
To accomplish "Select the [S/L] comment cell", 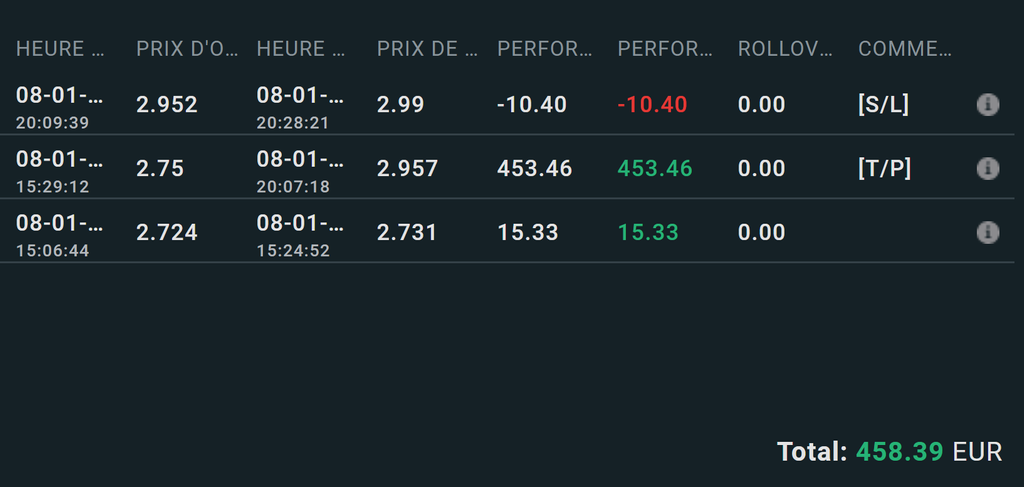I will [x=883, y=104].
